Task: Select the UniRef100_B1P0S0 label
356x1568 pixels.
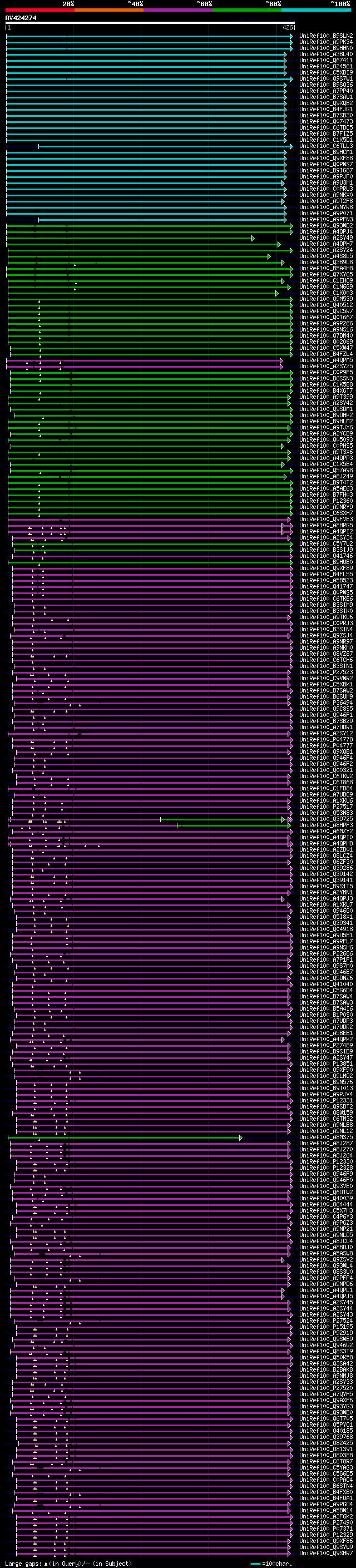Action: [326, 1015]
